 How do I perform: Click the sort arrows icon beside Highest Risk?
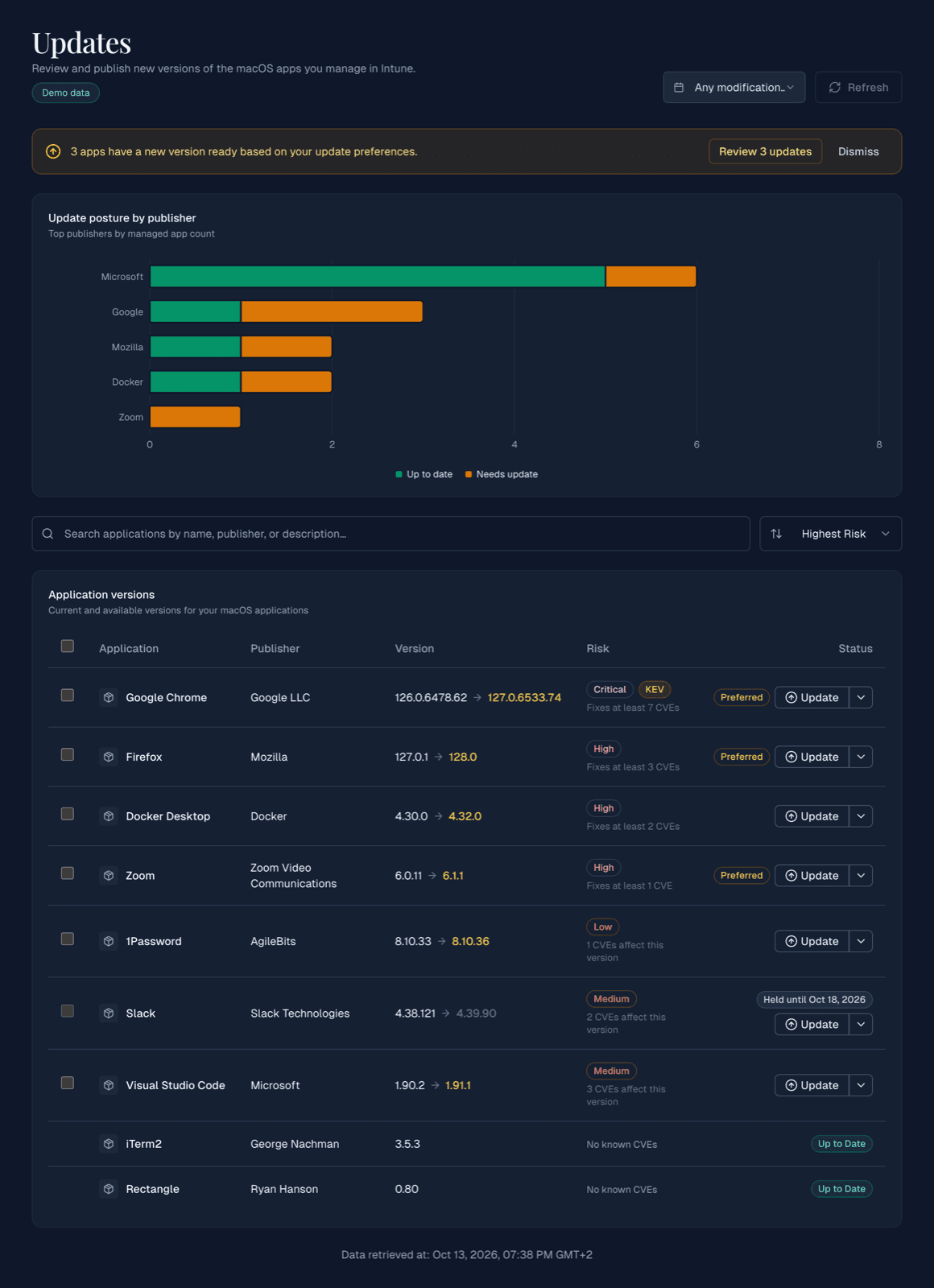pyautogui.click(x=776, y=534)
